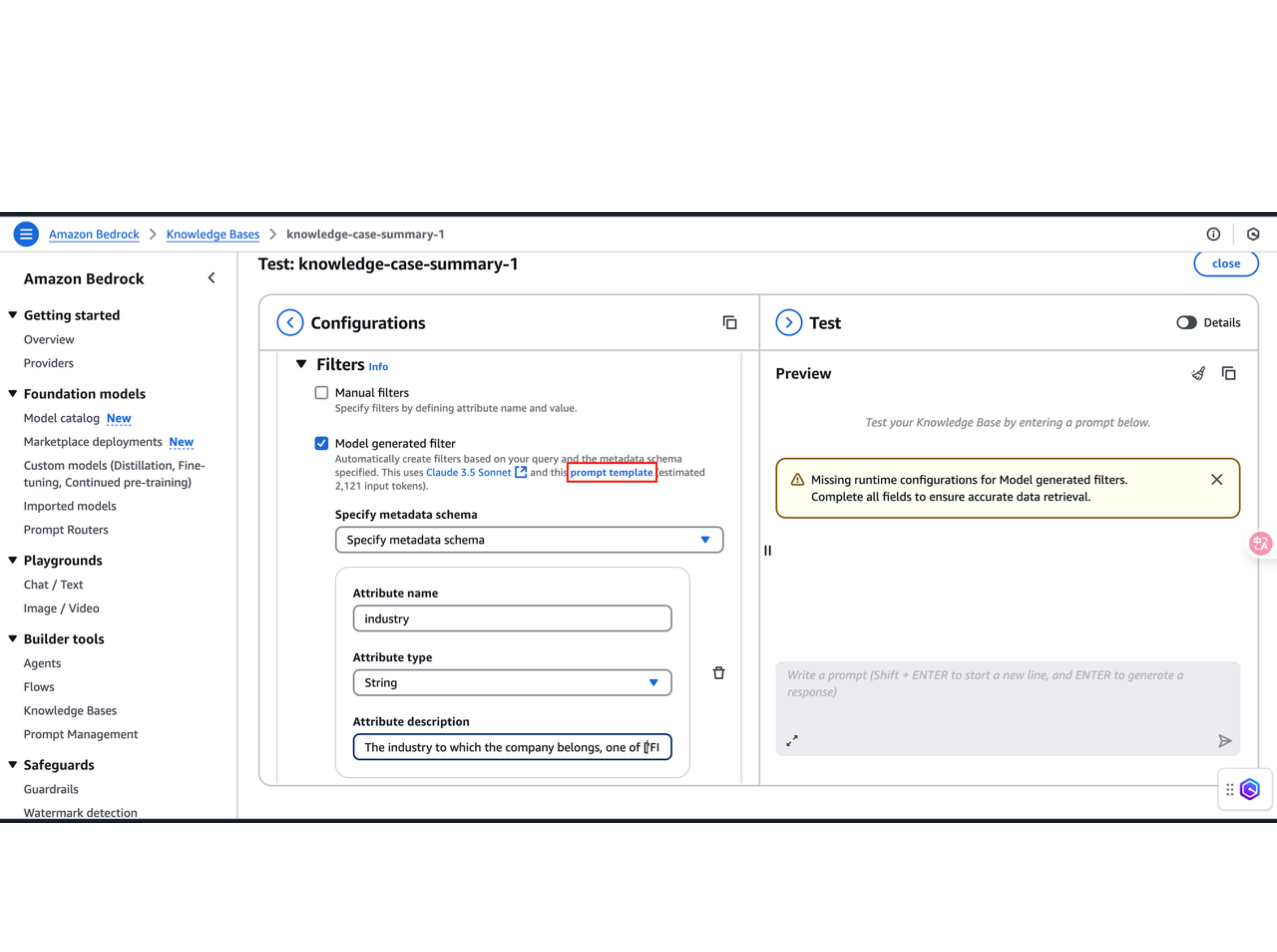Open the Specify metadata schema dropdown

pos(529,540)
